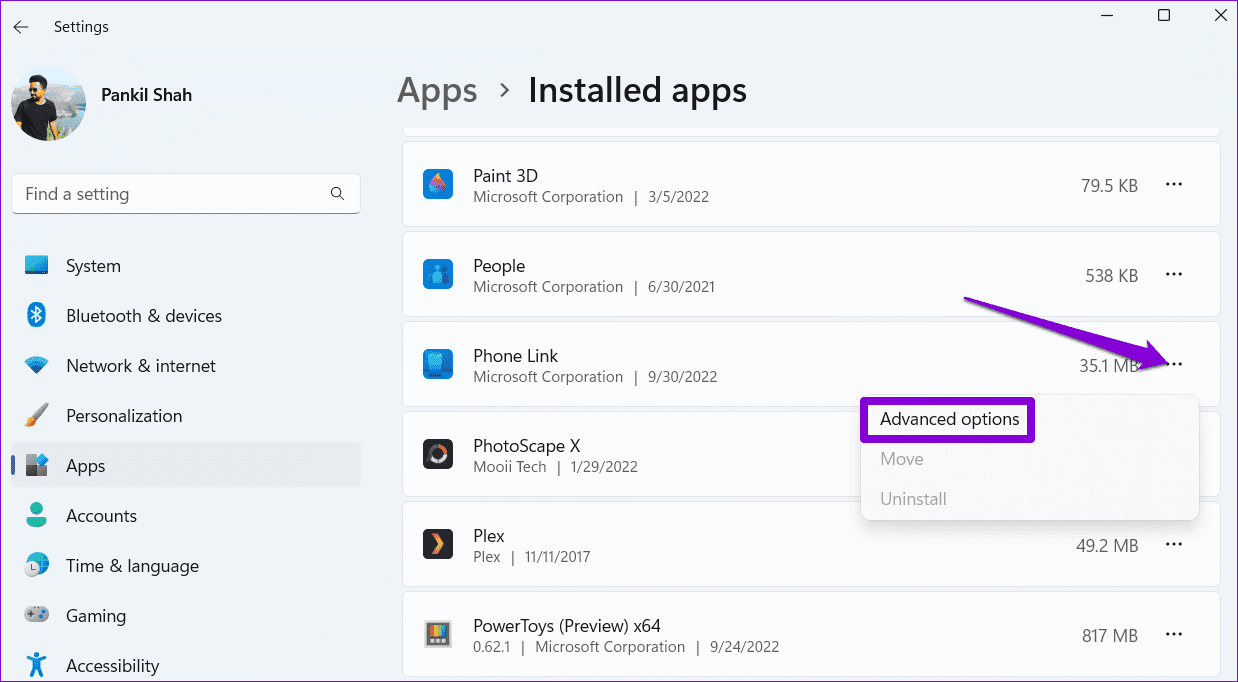Open the three-dot menu for Phone Link
Viewport: 1238px width, 682px height.
1174,365
